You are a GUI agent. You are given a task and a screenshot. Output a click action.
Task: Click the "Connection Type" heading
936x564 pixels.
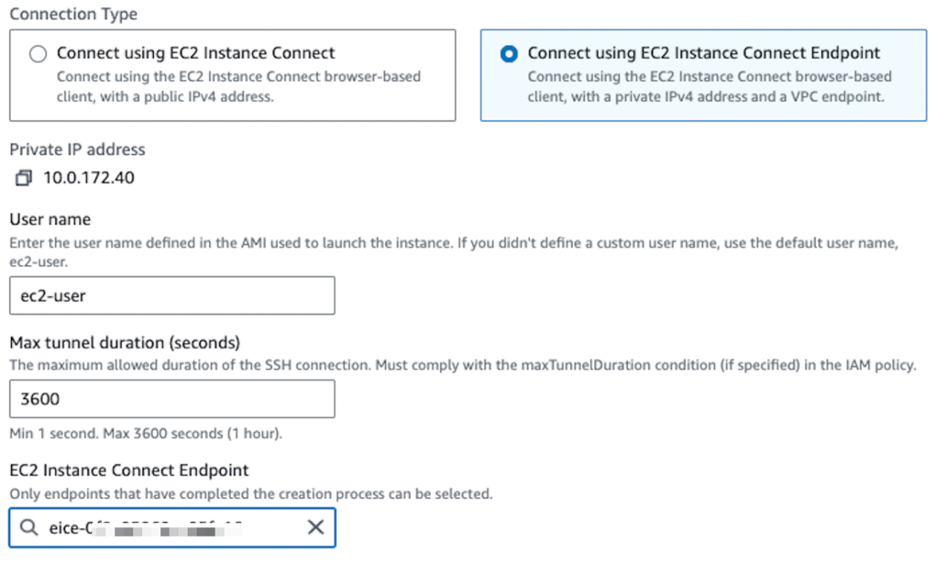[x=74, y=14]
